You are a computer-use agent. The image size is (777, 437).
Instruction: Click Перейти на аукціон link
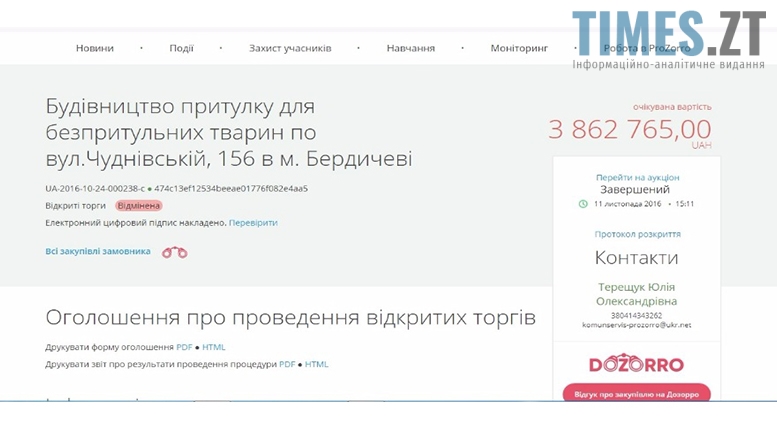coord(636,176)
